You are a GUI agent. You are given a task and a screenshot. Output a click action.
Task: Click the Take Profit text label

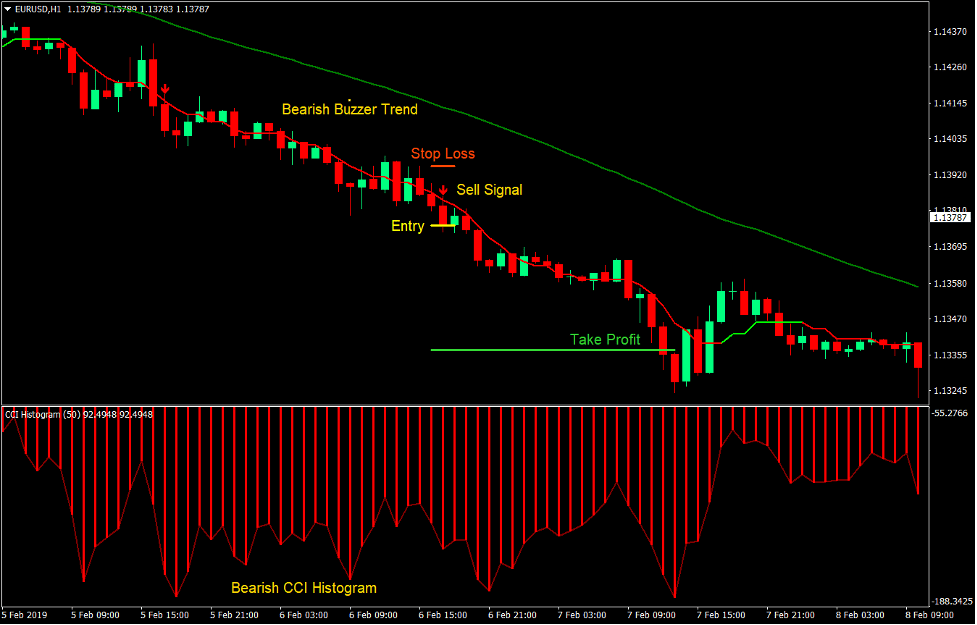coord(605,340)
